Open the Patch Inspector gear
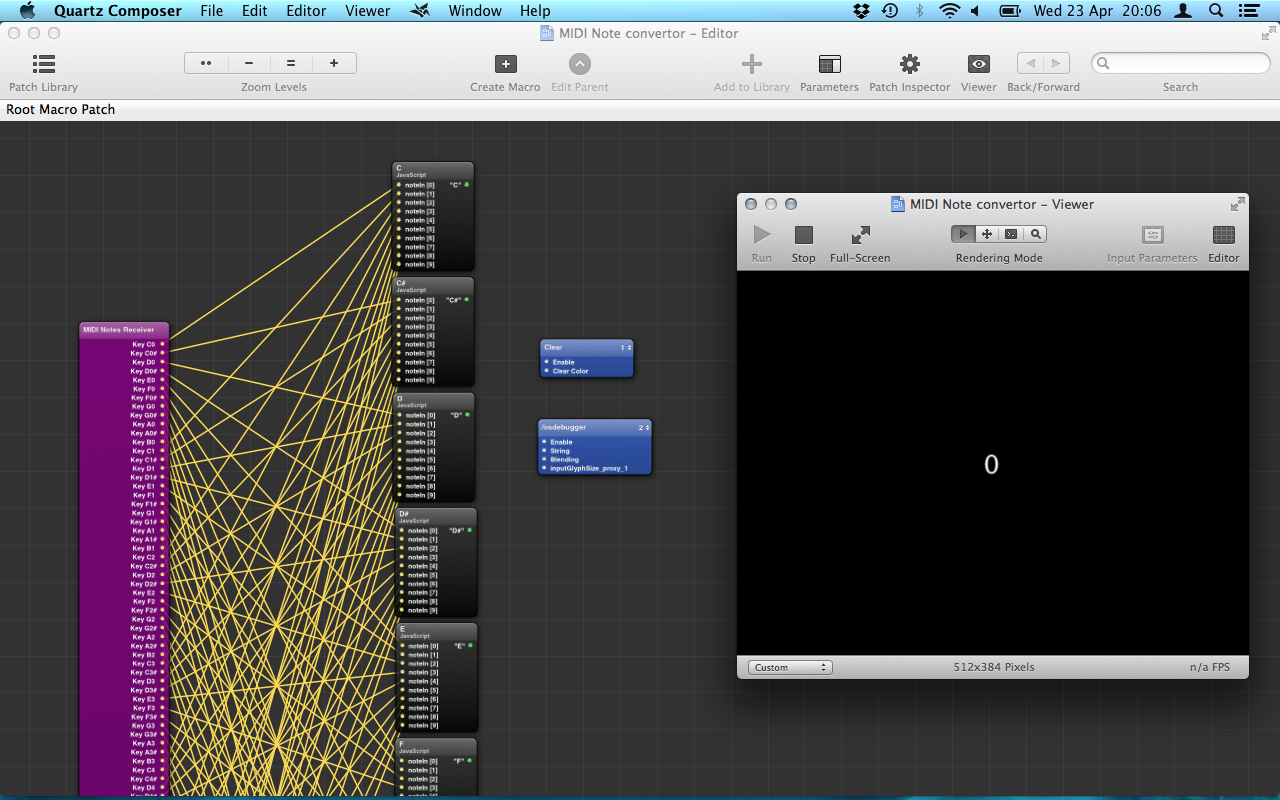Screen dimensions: 1280x800 click(909, 65)
